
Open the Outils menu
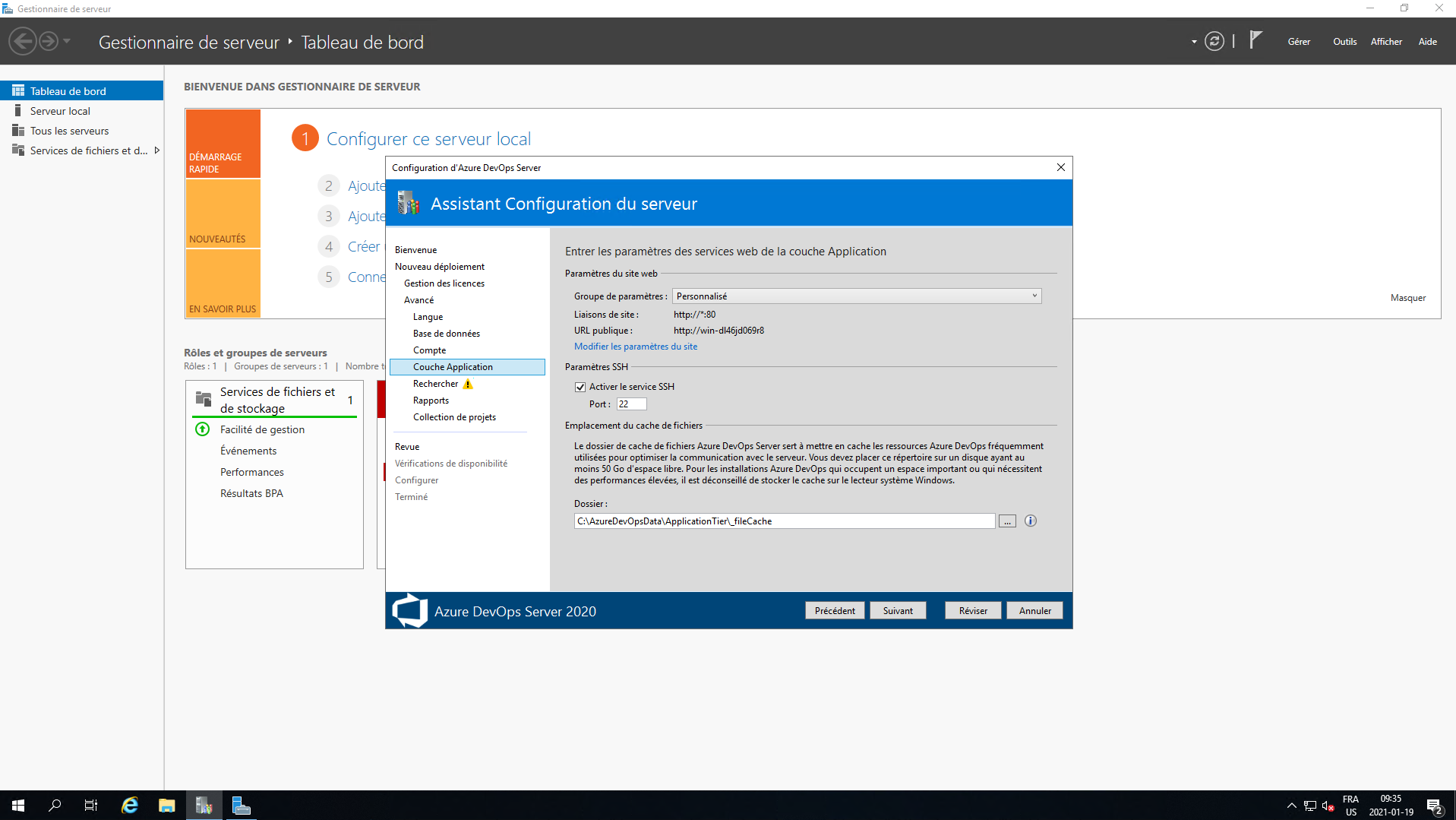click(x=1344, y=42)
